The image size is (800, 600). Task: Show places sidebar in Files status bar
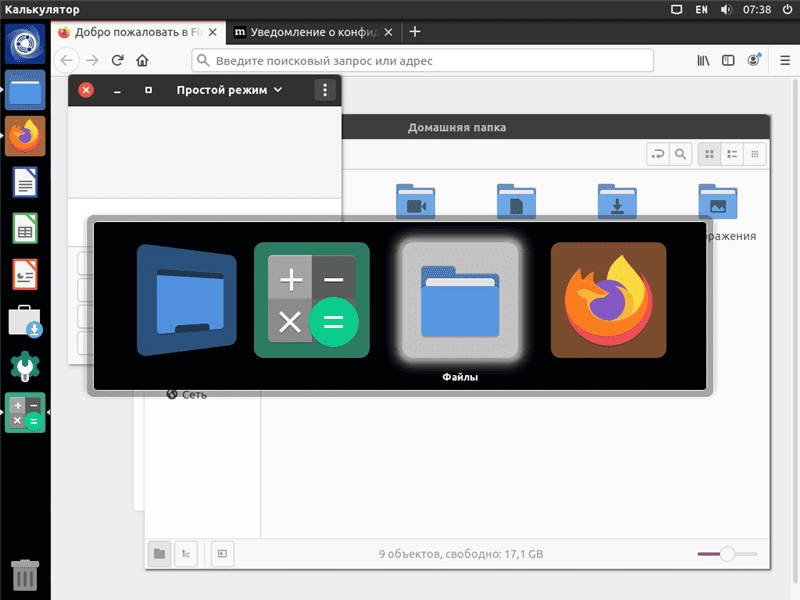[159, 554]
